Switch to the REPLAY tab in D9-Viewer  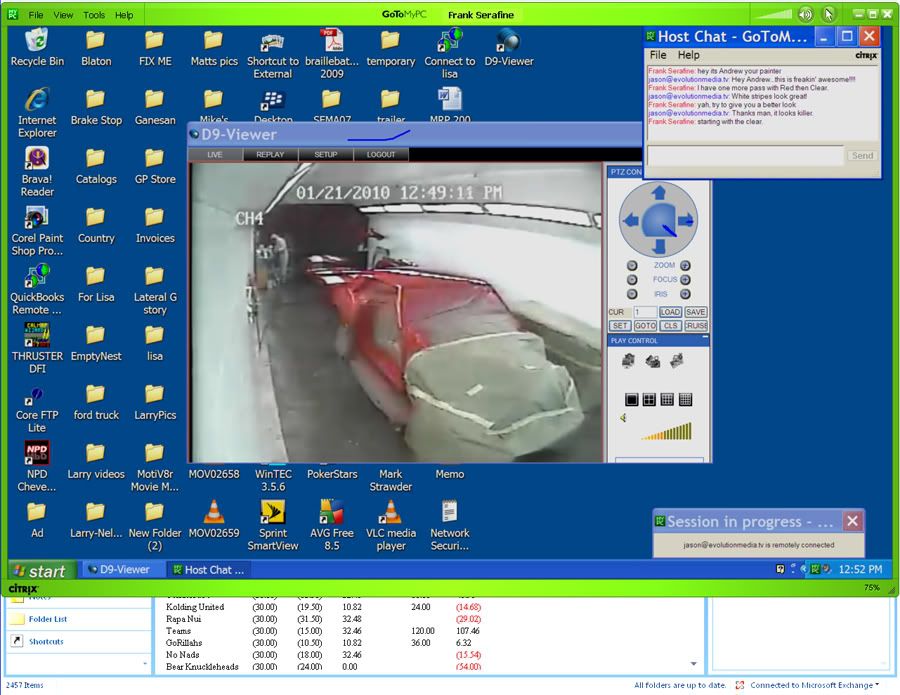point(270,155)
